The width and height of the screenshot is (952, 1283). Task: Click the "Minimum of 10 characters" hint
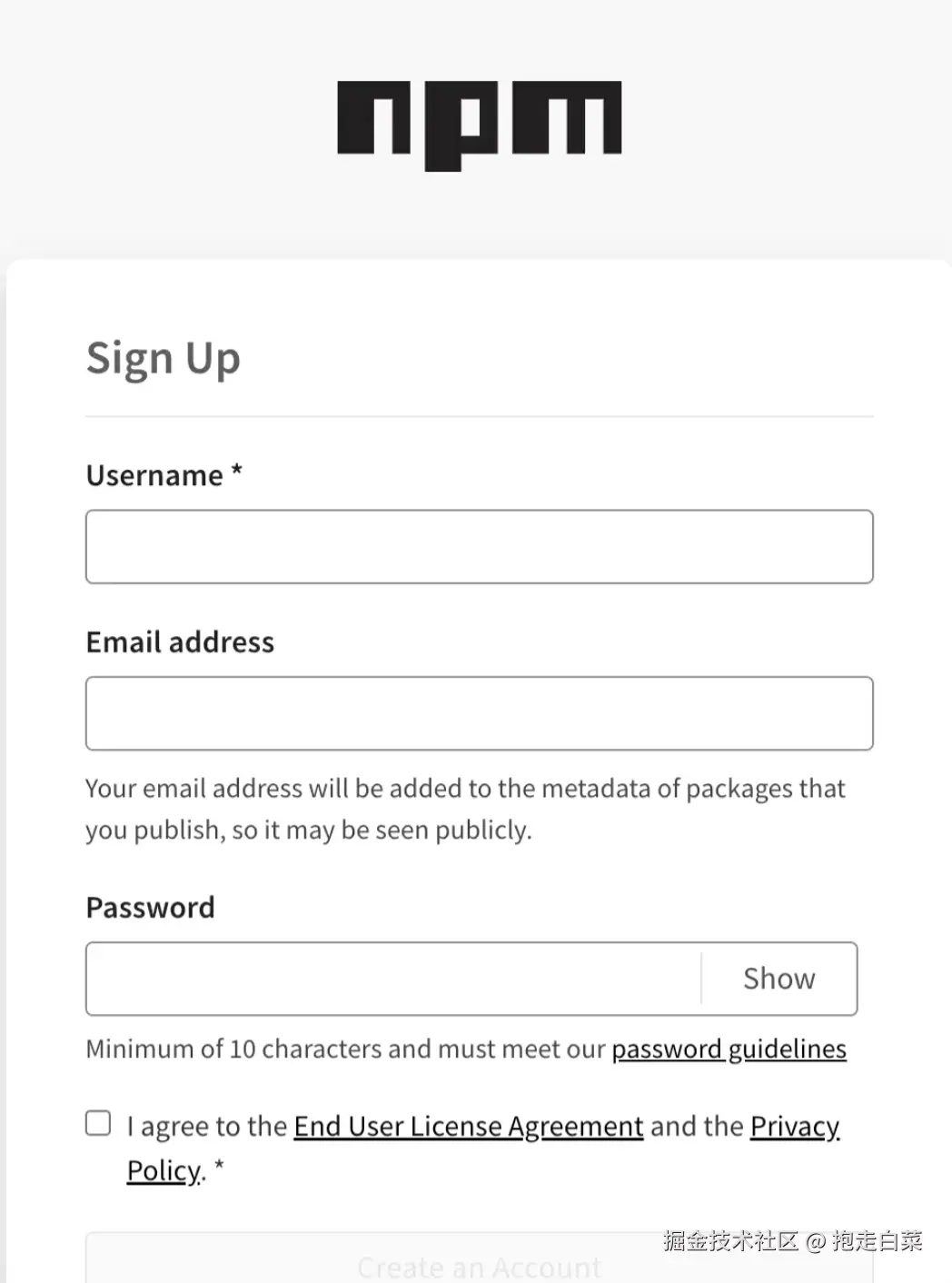[345, 1049]
